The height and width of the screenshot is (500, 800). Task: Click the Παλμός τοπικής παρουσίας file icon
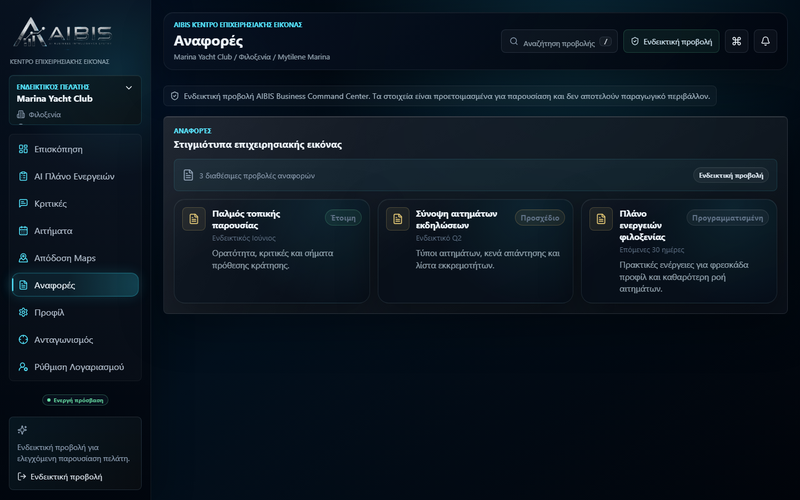(194, 219)
